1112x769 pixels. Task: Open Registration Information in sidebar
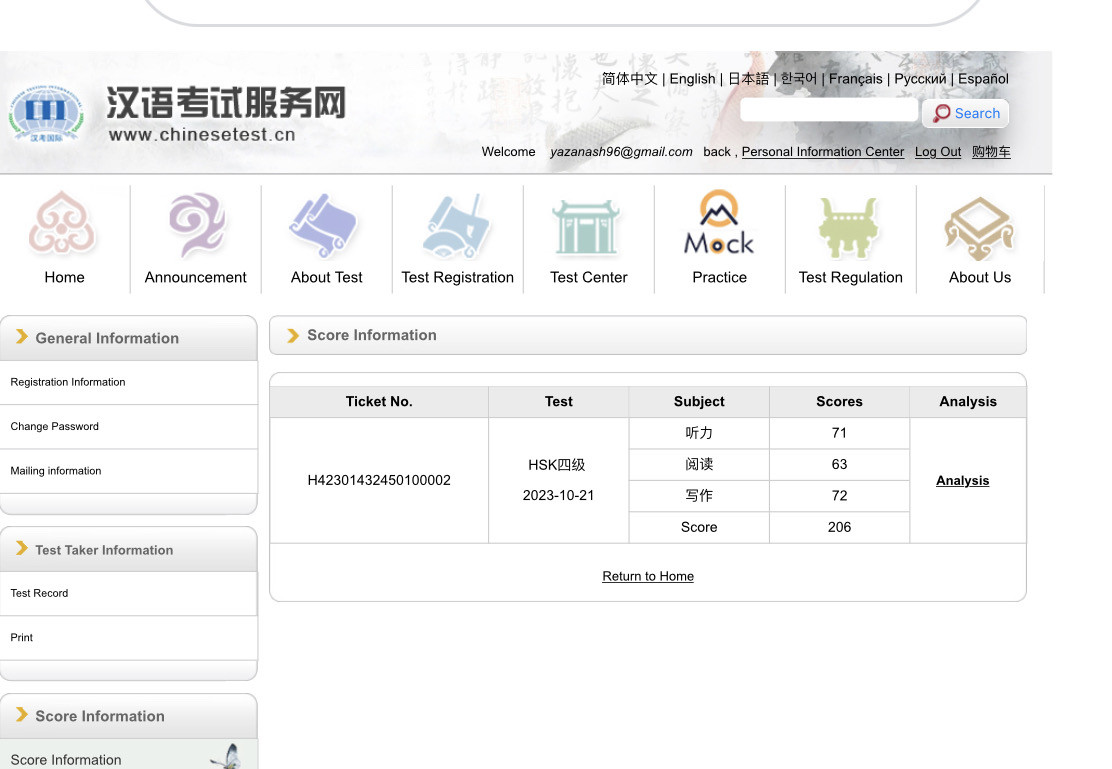tap(68, 382)
